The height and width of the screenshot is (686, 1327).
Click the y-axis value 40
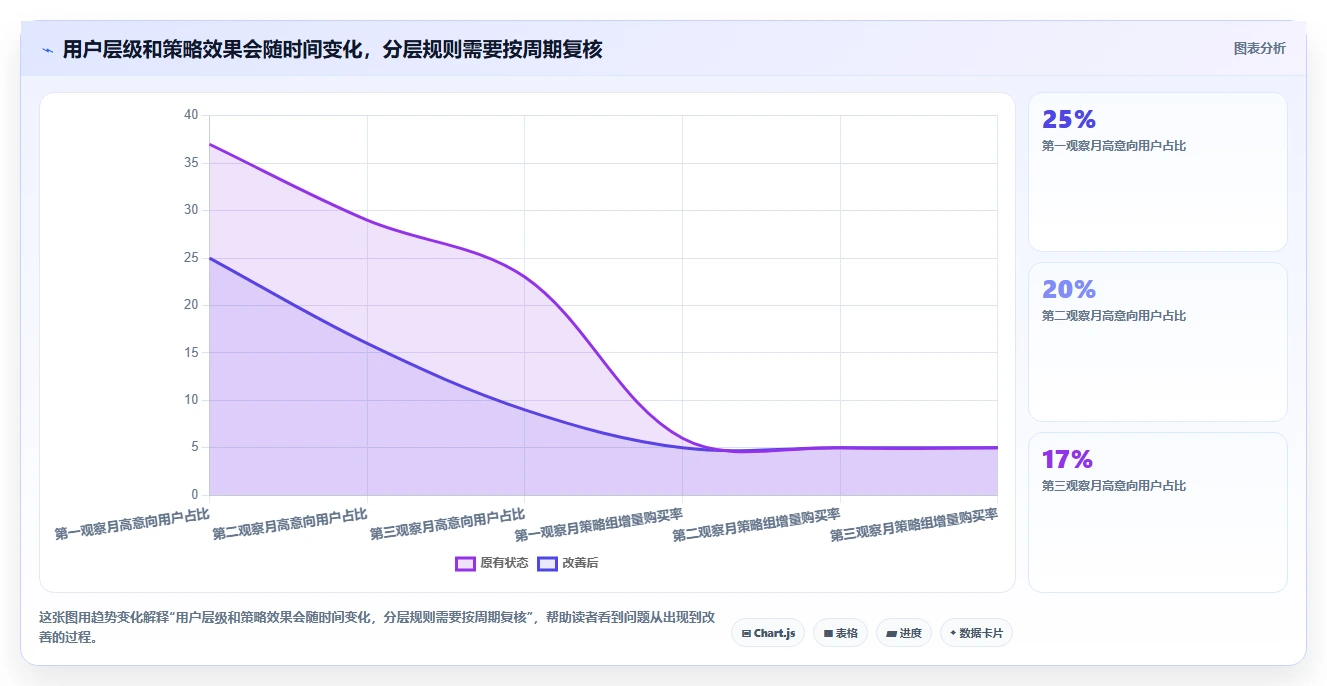(191, 115)
